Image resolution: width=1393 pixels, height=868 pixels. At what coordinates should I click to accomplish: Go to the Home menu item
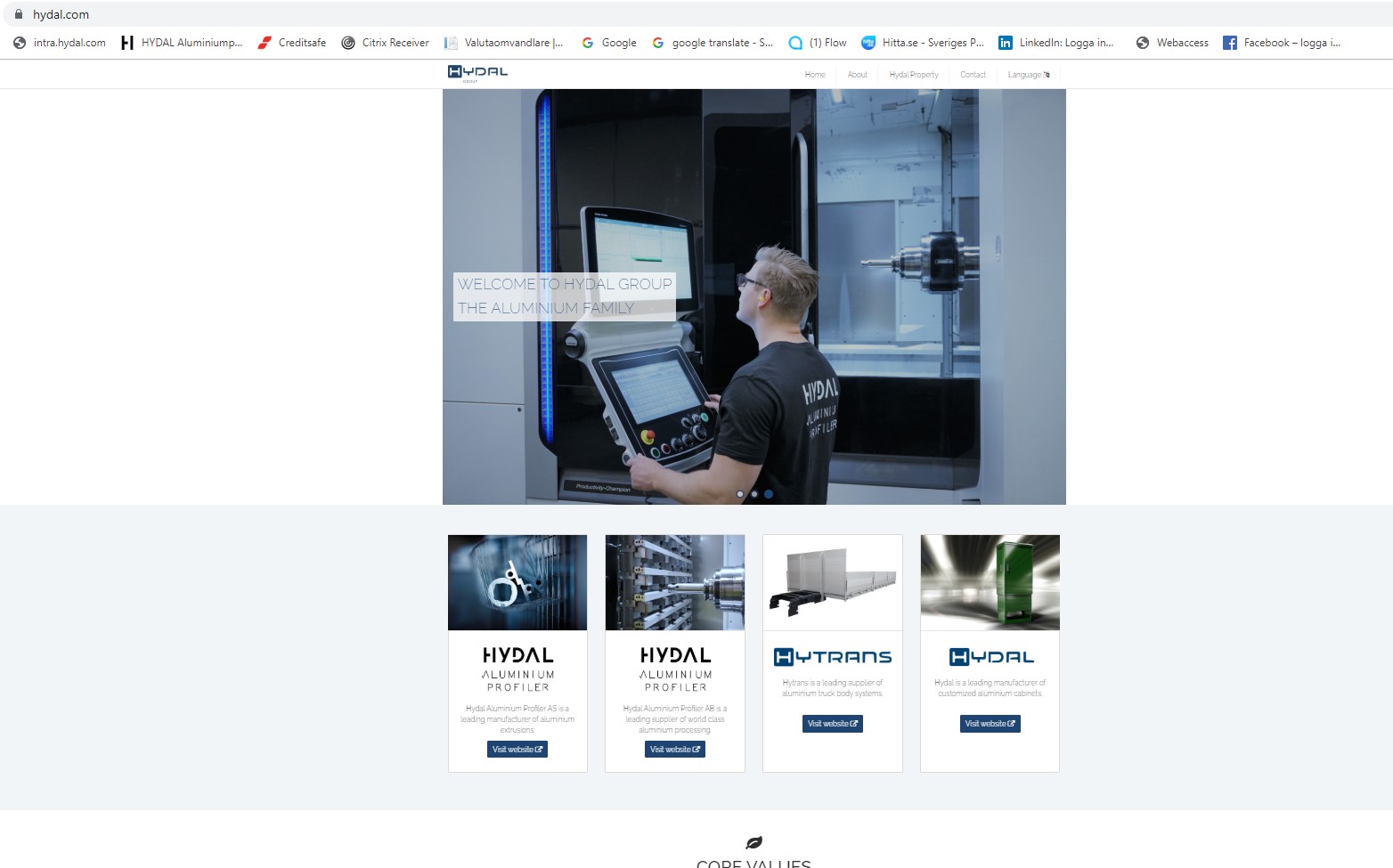pyautogui.click(x=815, y=75)
